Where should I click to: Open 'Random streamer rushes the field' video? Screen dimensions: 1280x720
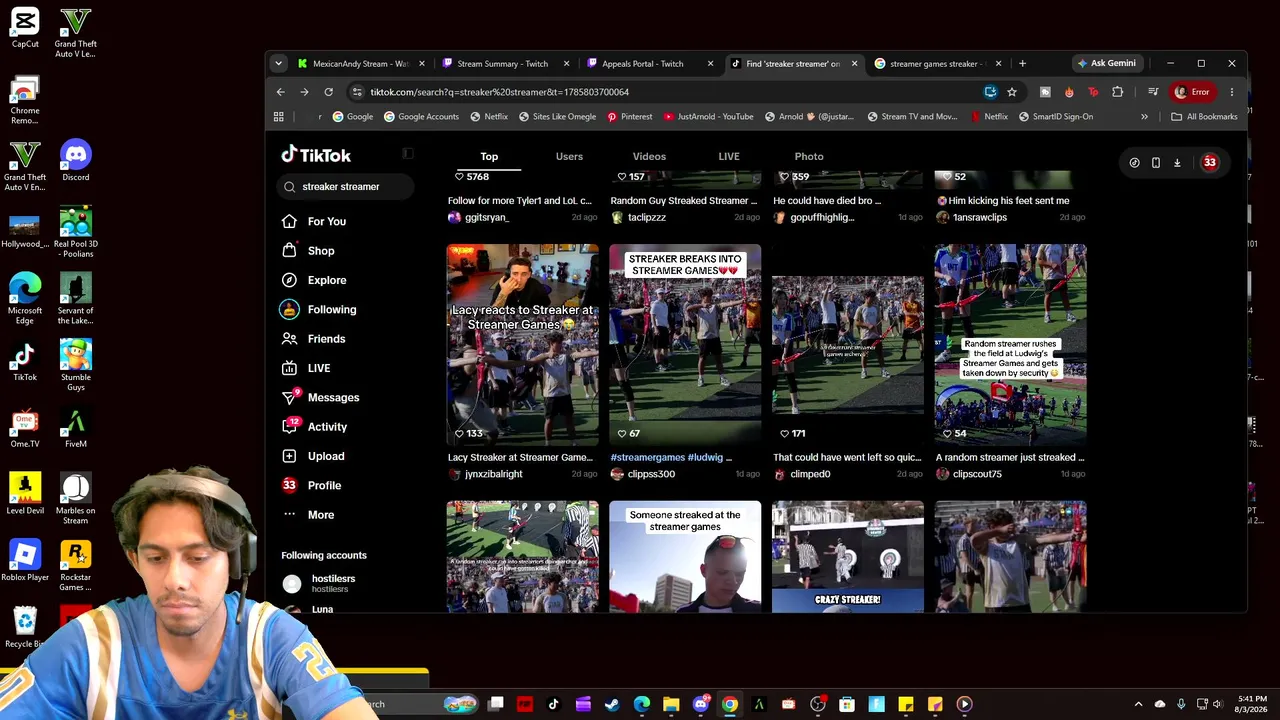click(x=1010, y=344)
